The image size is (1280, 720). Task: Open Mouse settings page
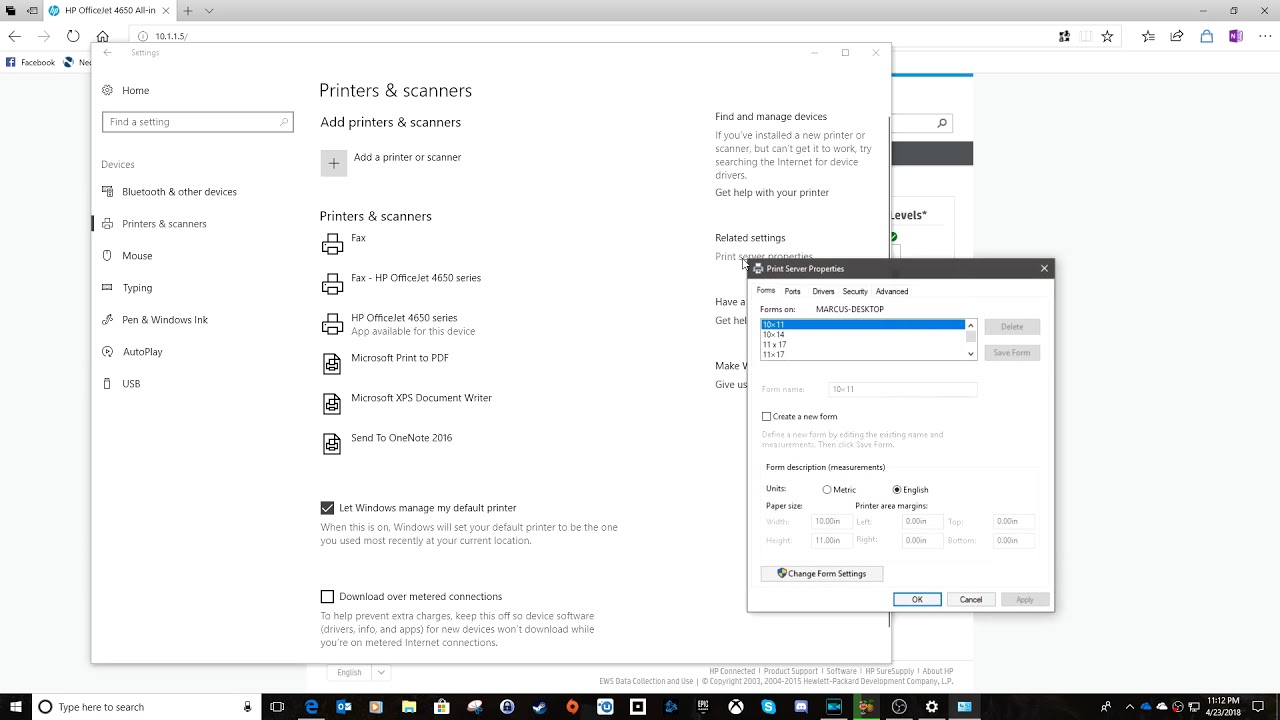[x=137, y=256]
